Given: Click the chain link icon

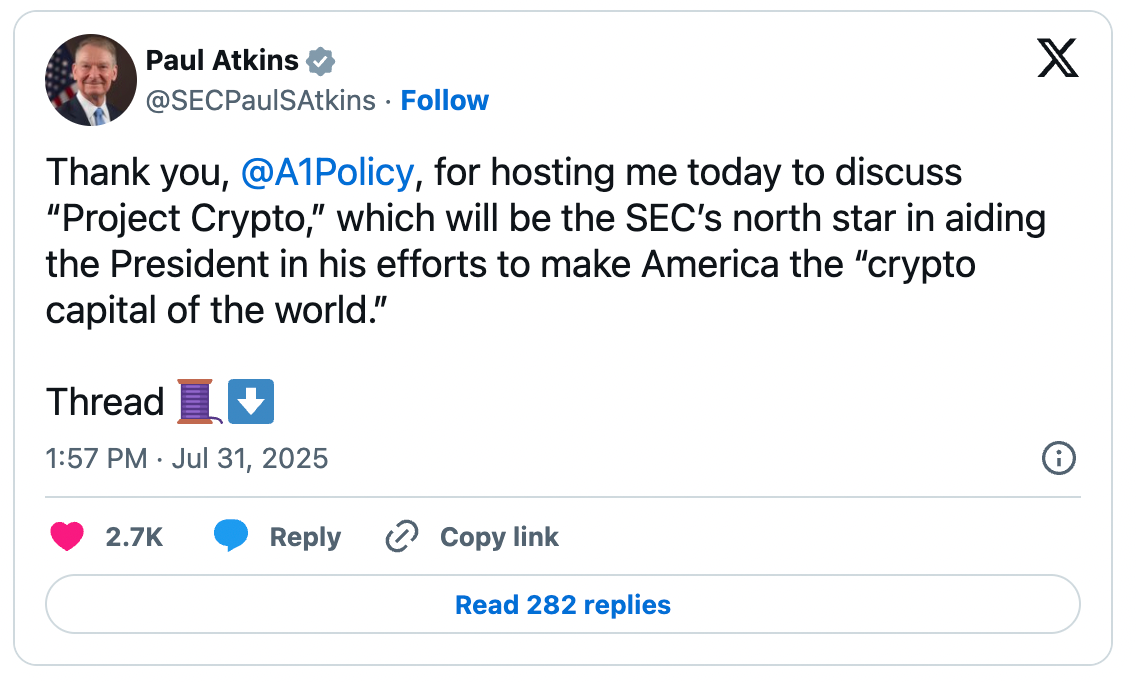Looking at the screenshot, I should coord(401,537).
